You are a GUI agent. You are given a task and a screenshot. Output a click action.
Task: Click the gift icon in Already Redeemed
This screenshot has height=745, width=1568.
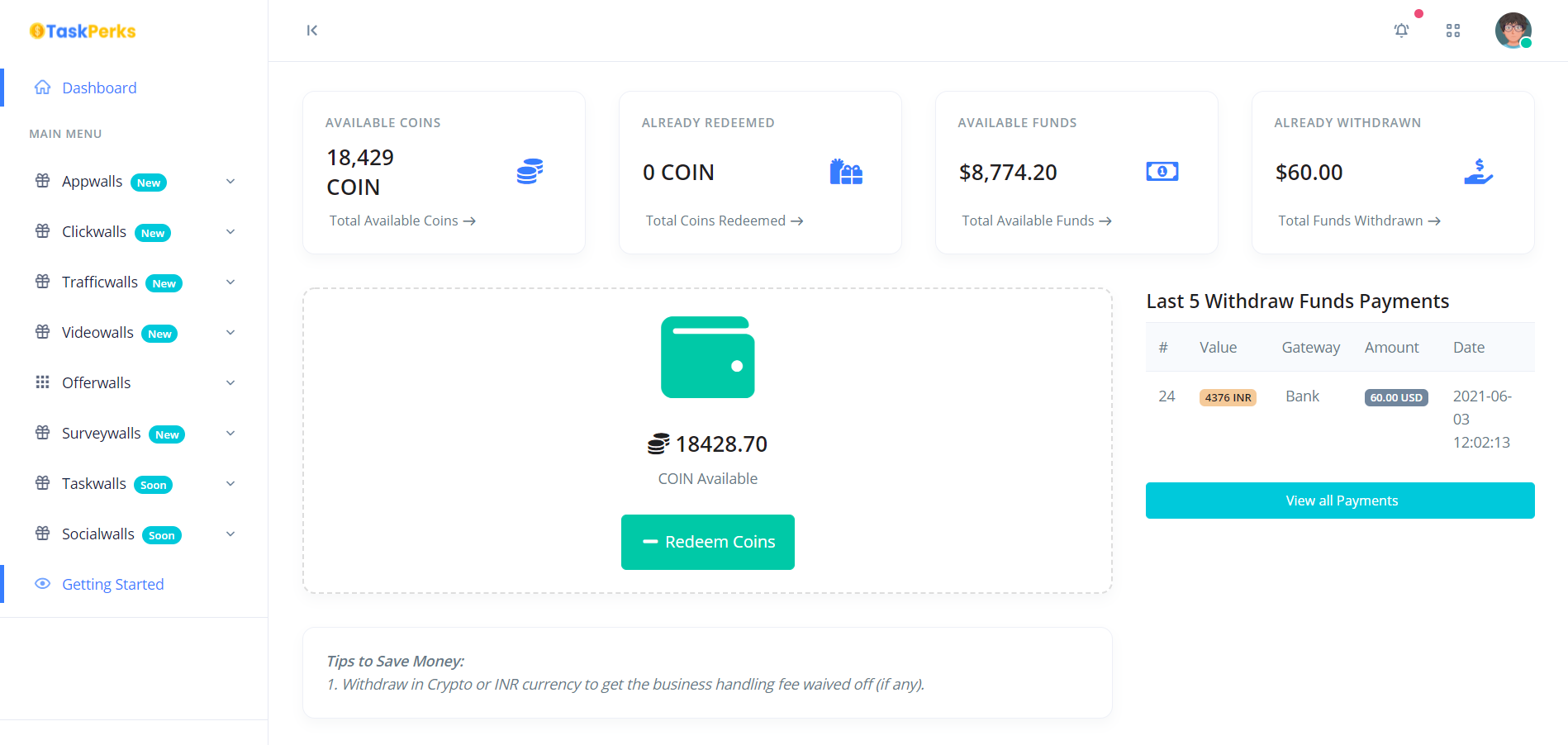[x=846, y=172]
